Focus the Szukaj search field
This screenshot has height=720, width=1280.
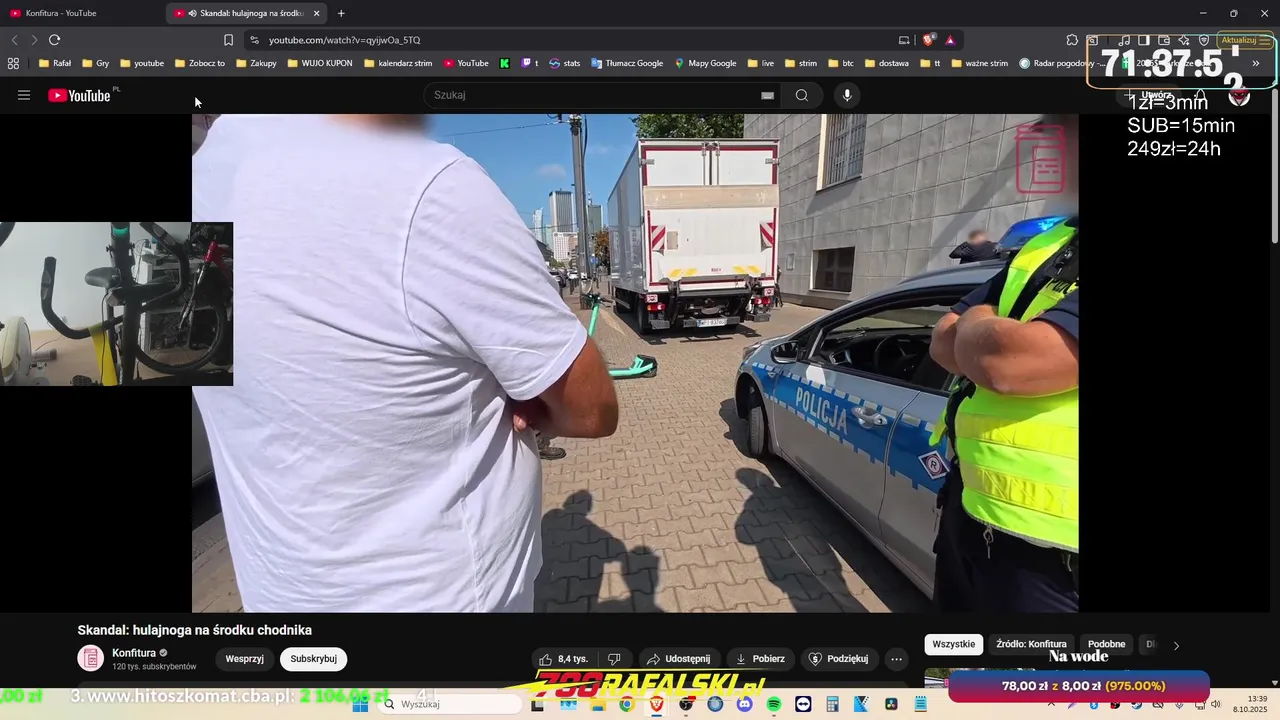pos(595,95)
